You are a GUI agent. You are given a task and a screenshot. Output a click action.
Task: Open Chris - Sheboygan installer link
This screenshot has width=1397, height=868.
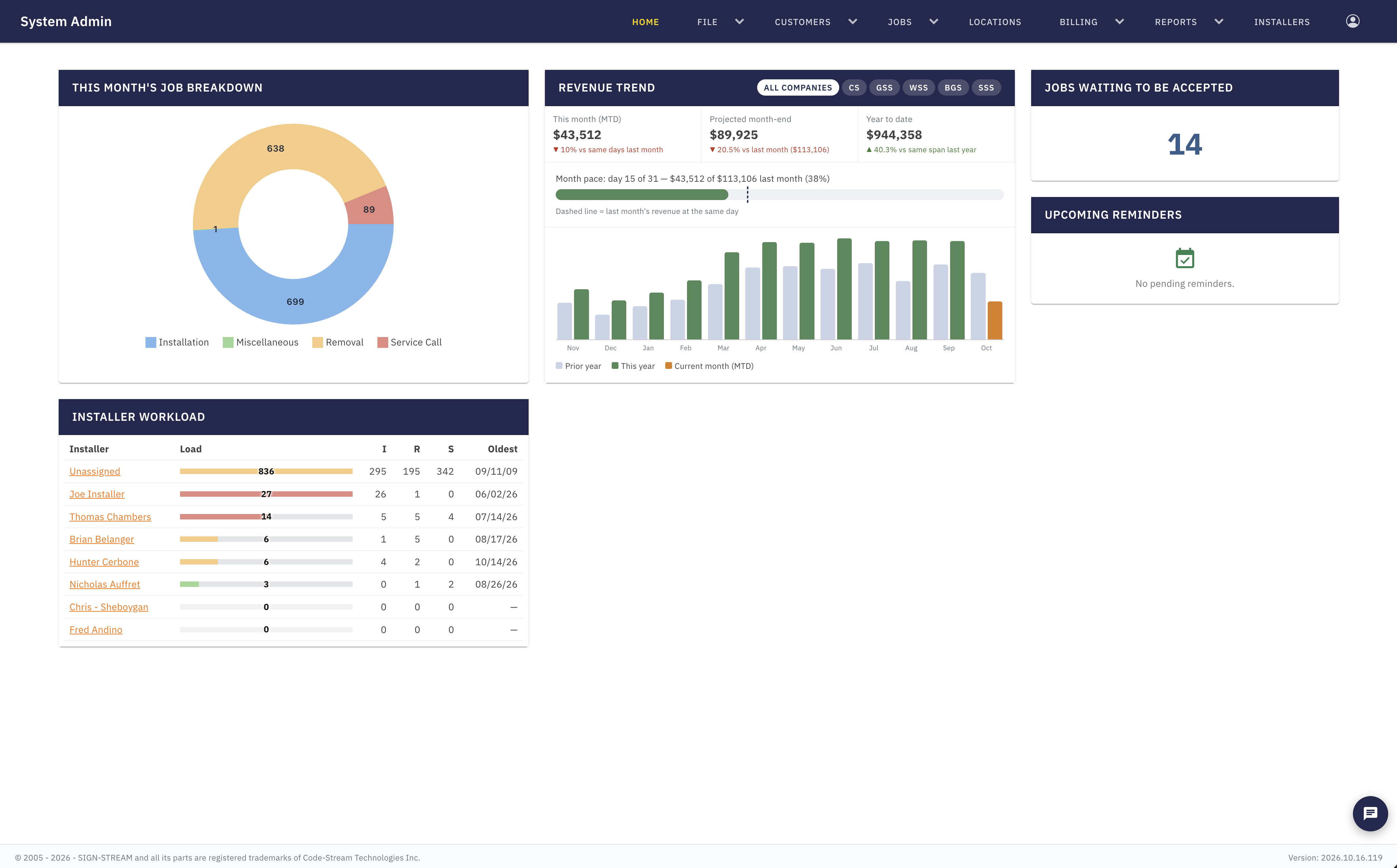click(109, 607)
